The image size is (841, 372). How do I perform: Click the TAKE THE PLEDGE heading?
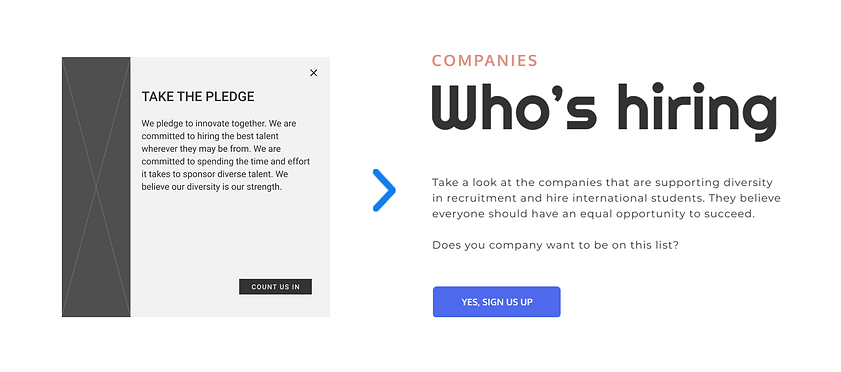[x=198, y=97]
